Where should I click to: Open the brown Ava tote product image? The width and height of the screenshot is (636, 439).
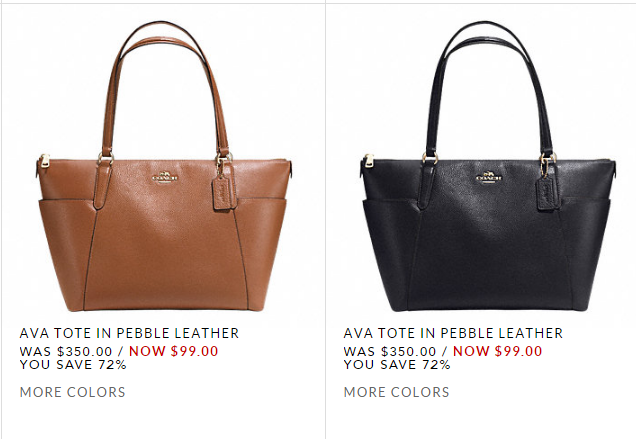(164, 166)
